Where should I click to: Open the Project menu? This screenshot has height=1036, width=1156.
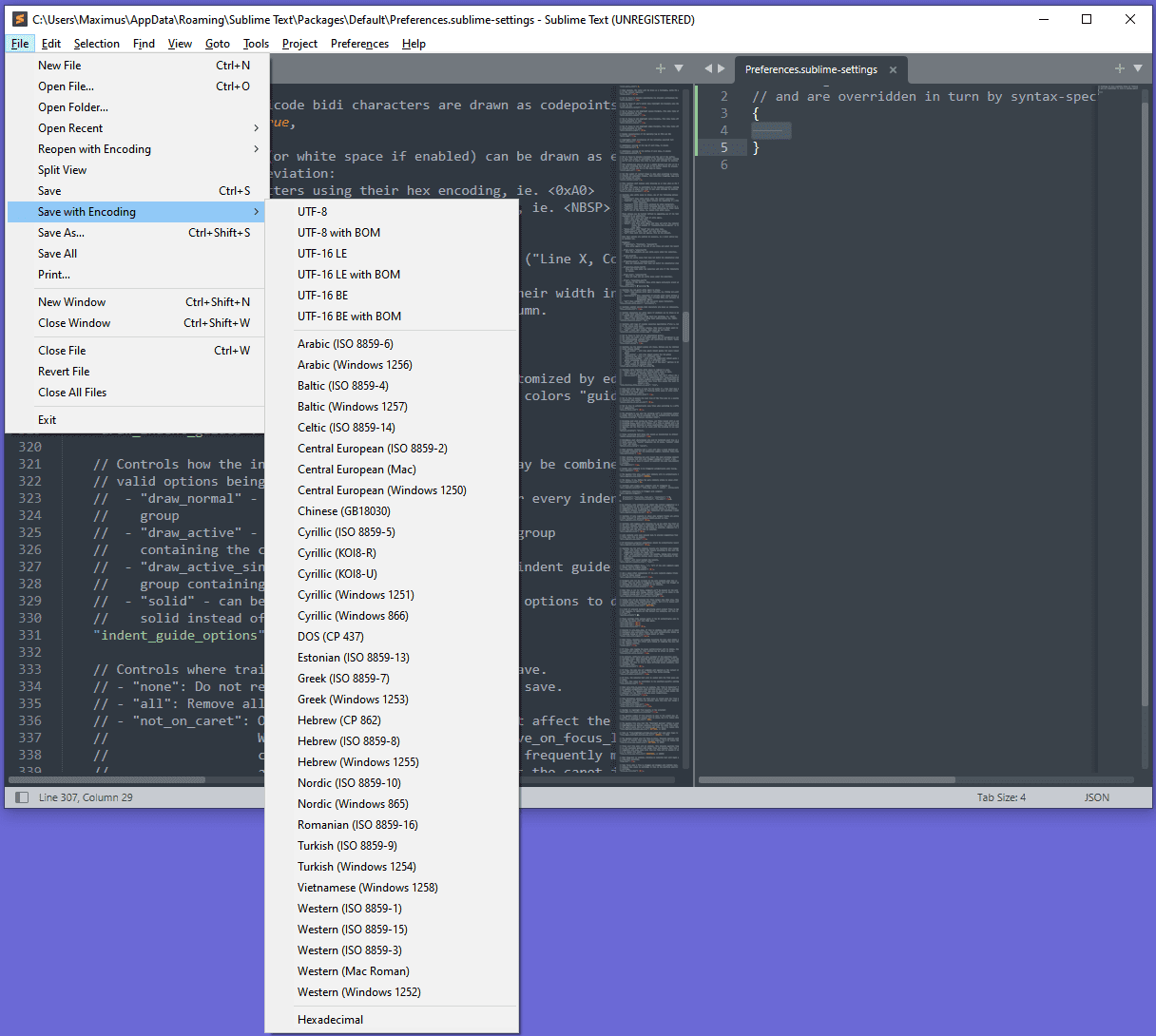(299, 44)
